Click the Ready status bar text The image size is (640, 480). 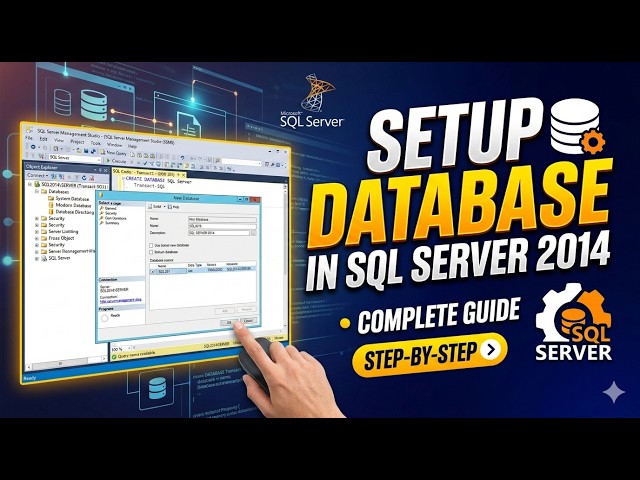coord(29,379)
